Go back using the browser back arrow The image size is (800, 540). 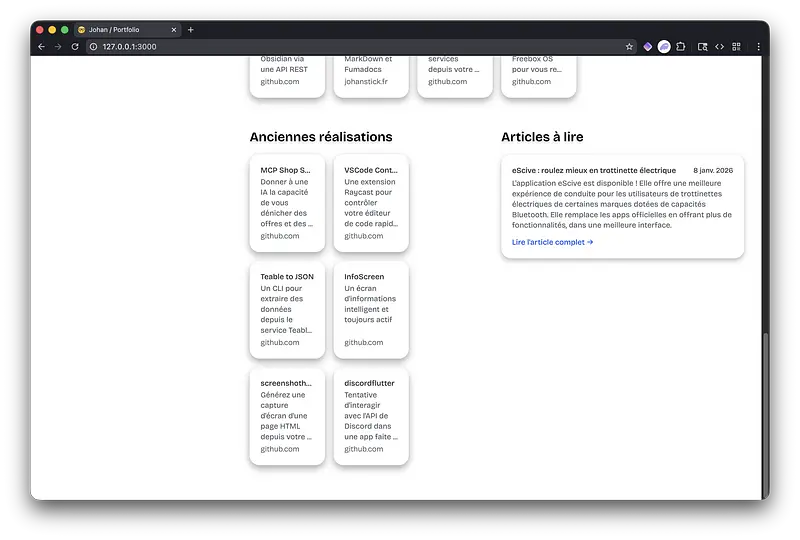(x=41, y=46)
